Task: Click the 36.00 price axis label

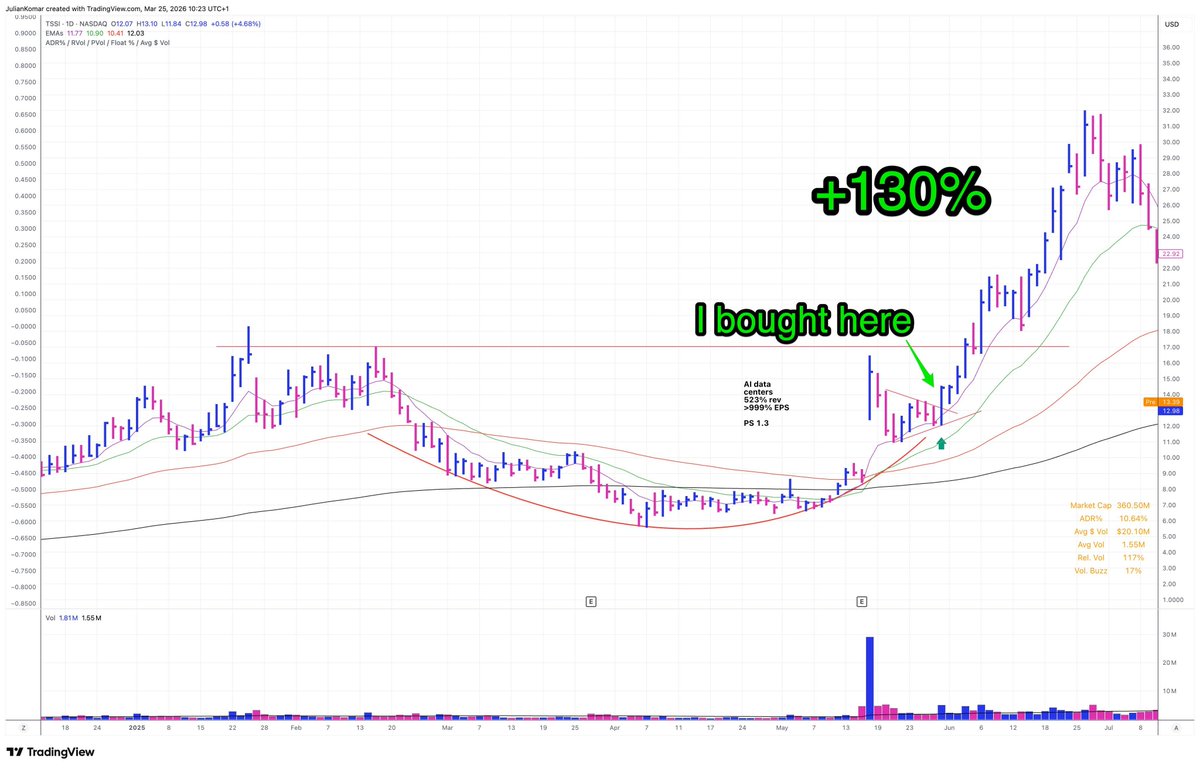Action: pos(1172,48)
